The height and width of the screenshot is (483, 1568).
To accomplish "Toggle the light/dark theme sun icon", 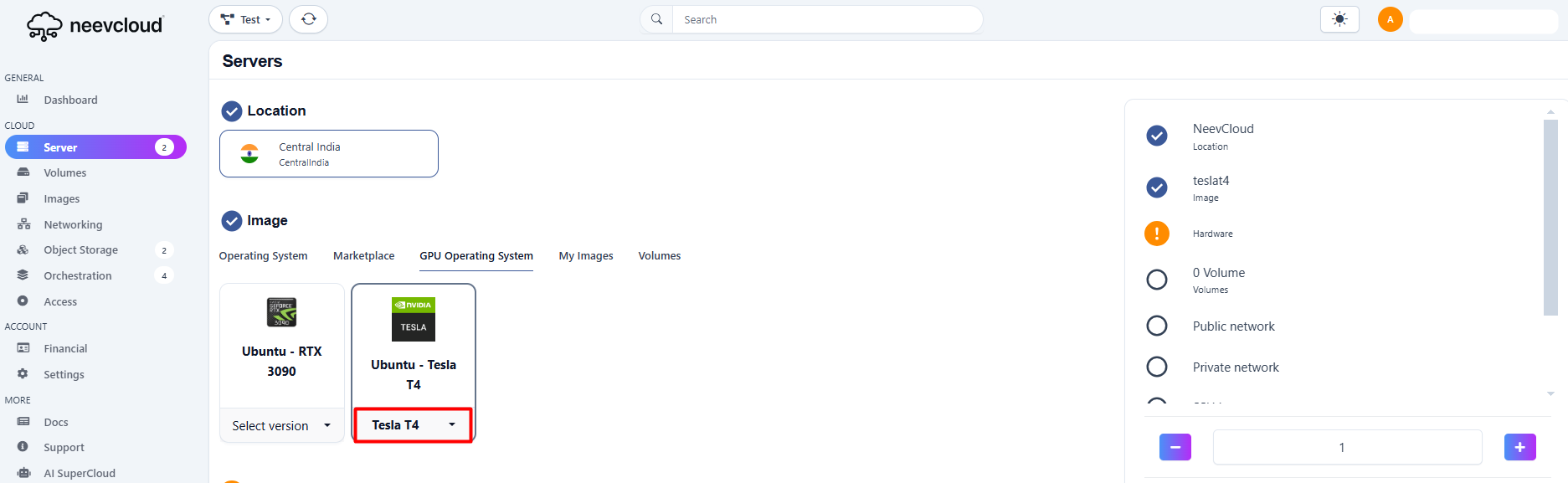I will (1339, 19).
